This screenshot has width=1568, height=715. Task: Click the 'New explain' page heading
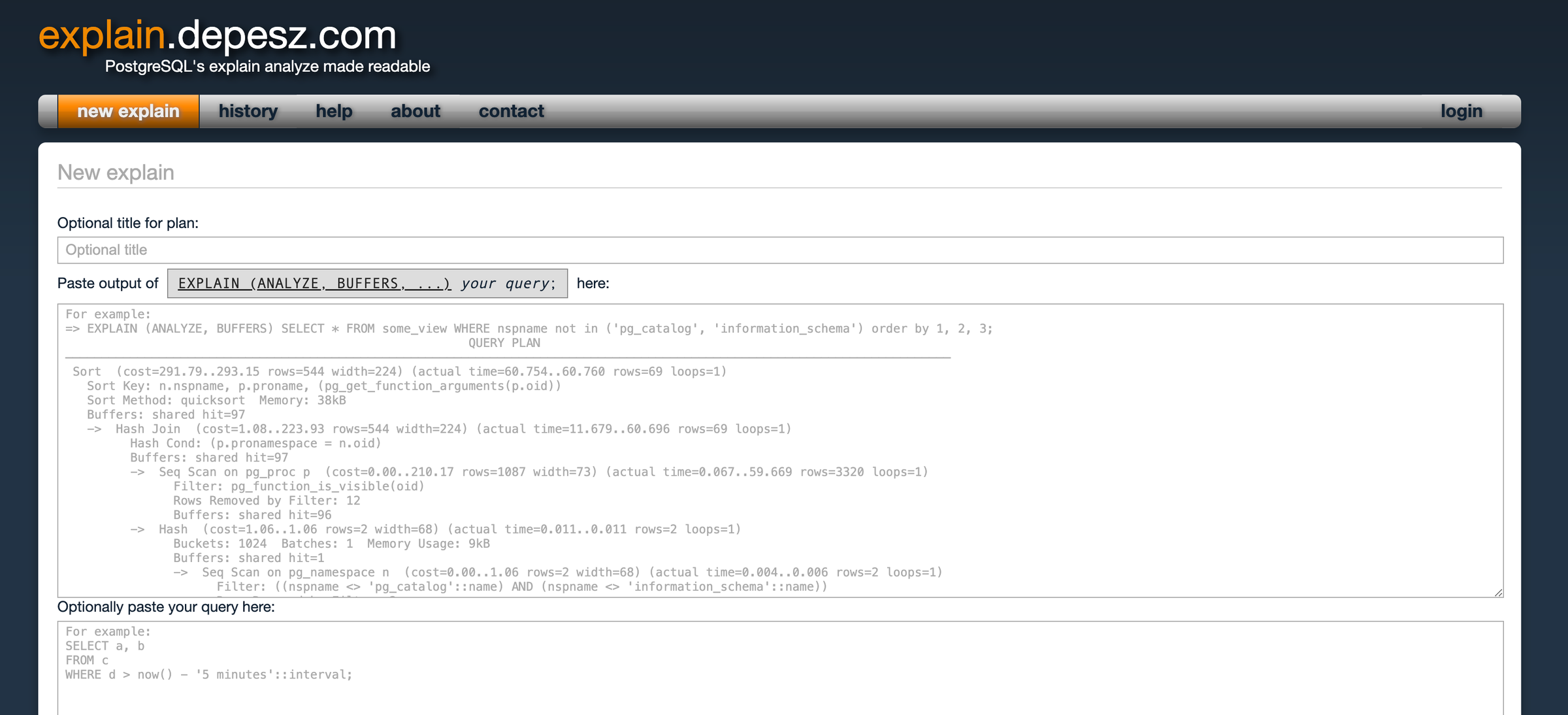(116, 172)
